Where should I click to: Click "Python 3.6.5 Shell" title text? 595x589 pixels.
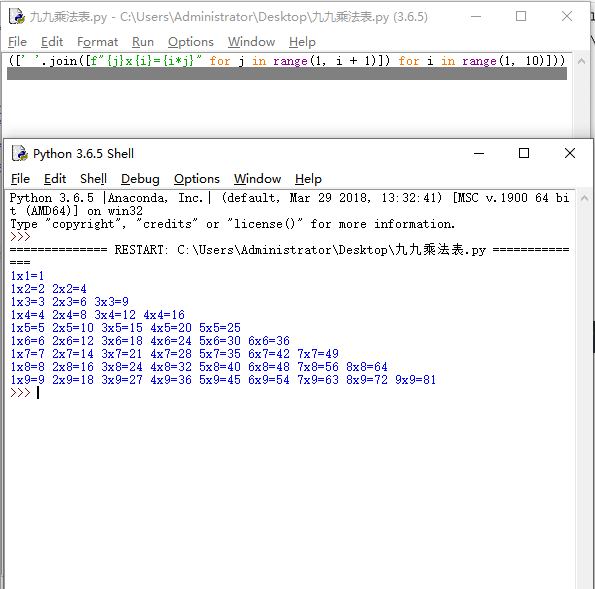point(83,153)
